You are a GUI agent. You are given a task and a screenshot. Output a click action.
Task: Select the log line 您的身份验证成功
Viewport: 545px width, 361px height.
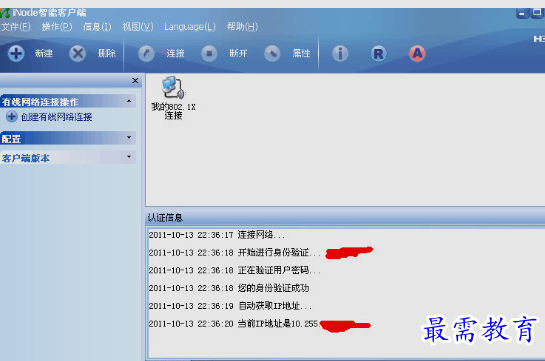(229, 288)
